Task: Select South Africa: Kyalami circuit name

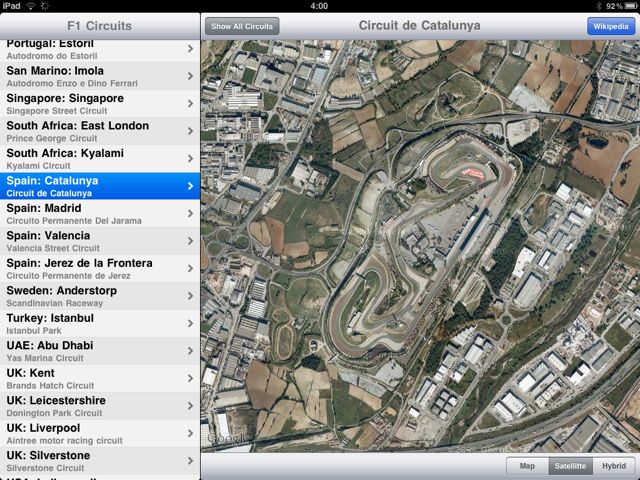Action: pyautogui.click(x=65, y=153)
